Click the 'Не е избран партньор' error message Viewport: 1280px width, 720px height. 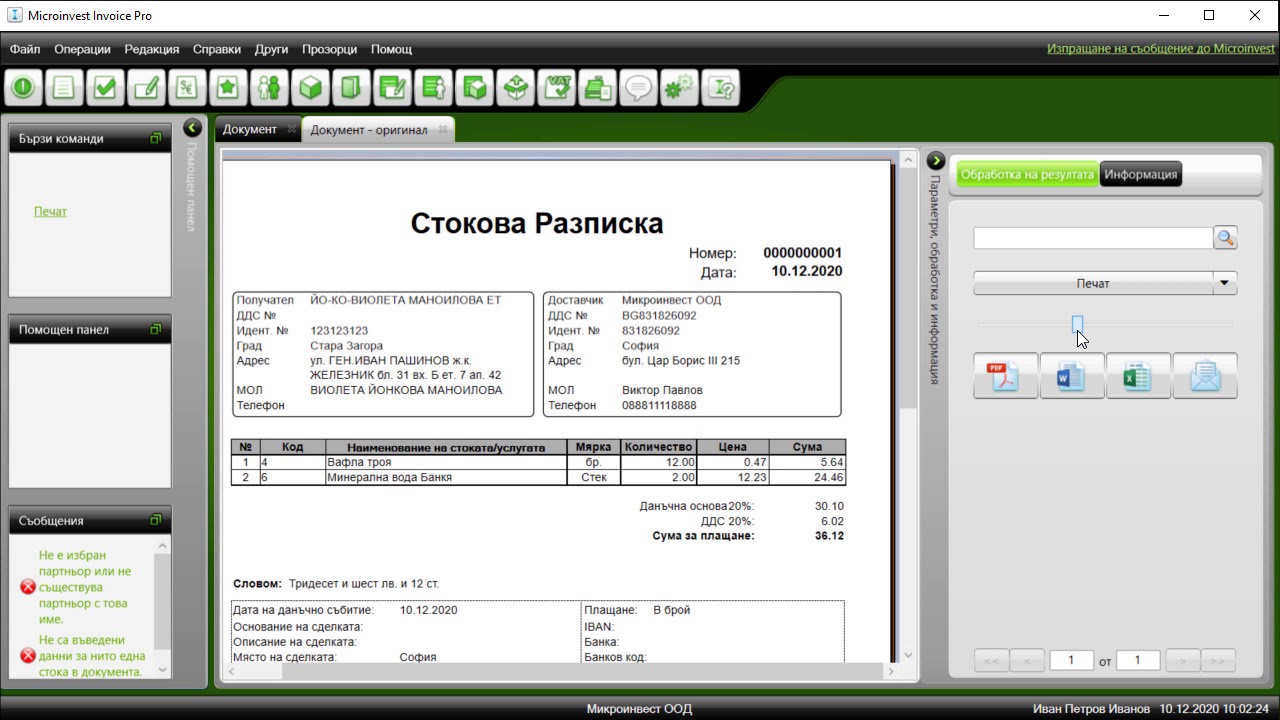pyautogui.click(x=85, y=587)
